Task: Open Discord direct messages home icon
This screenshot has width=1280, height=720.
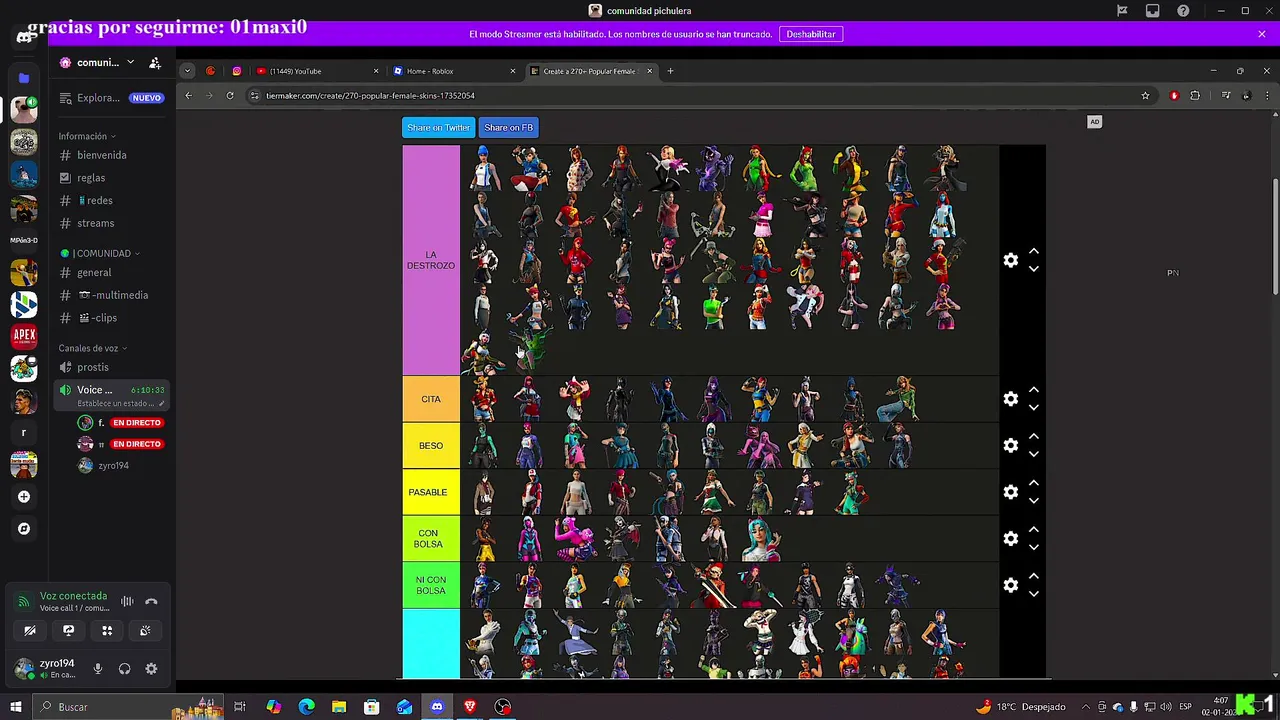Action: tap(24, 38)
